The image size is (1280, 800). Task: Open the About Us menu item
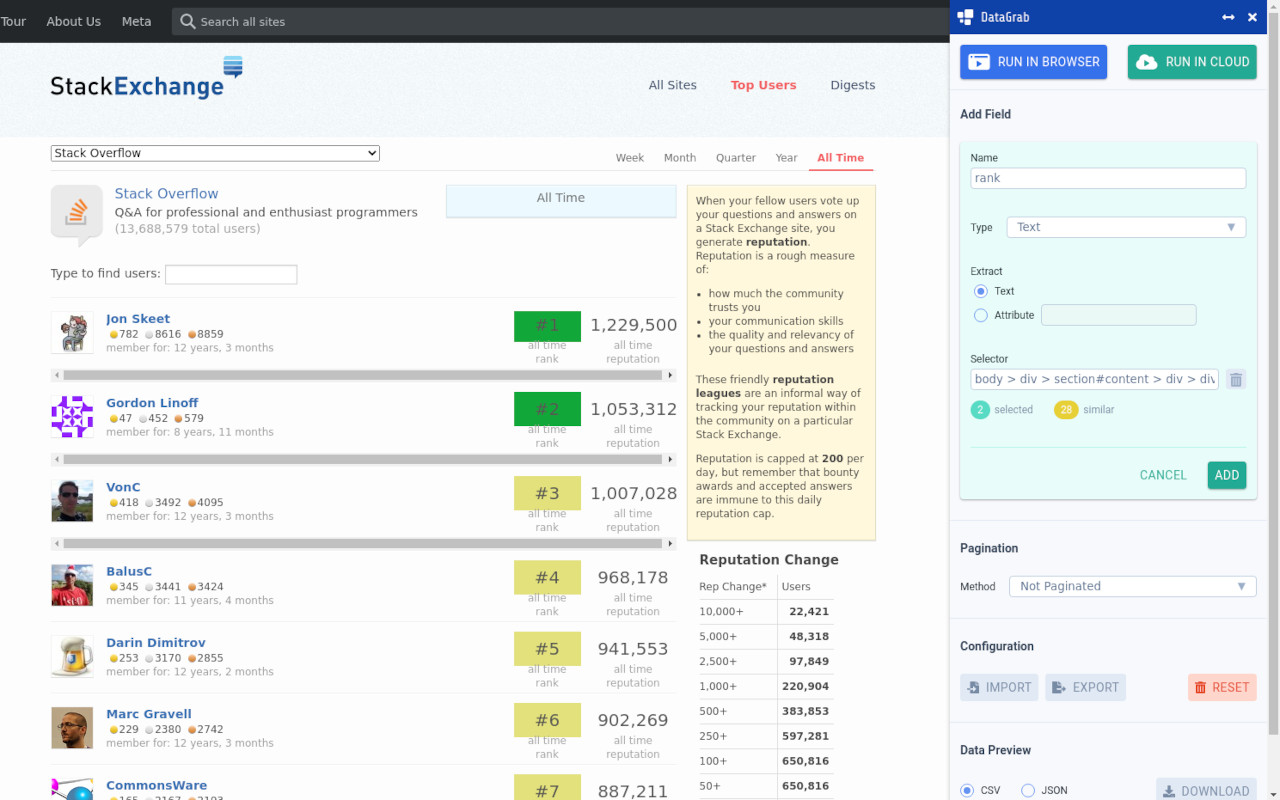pyautogui.click(x=74, y=21)
